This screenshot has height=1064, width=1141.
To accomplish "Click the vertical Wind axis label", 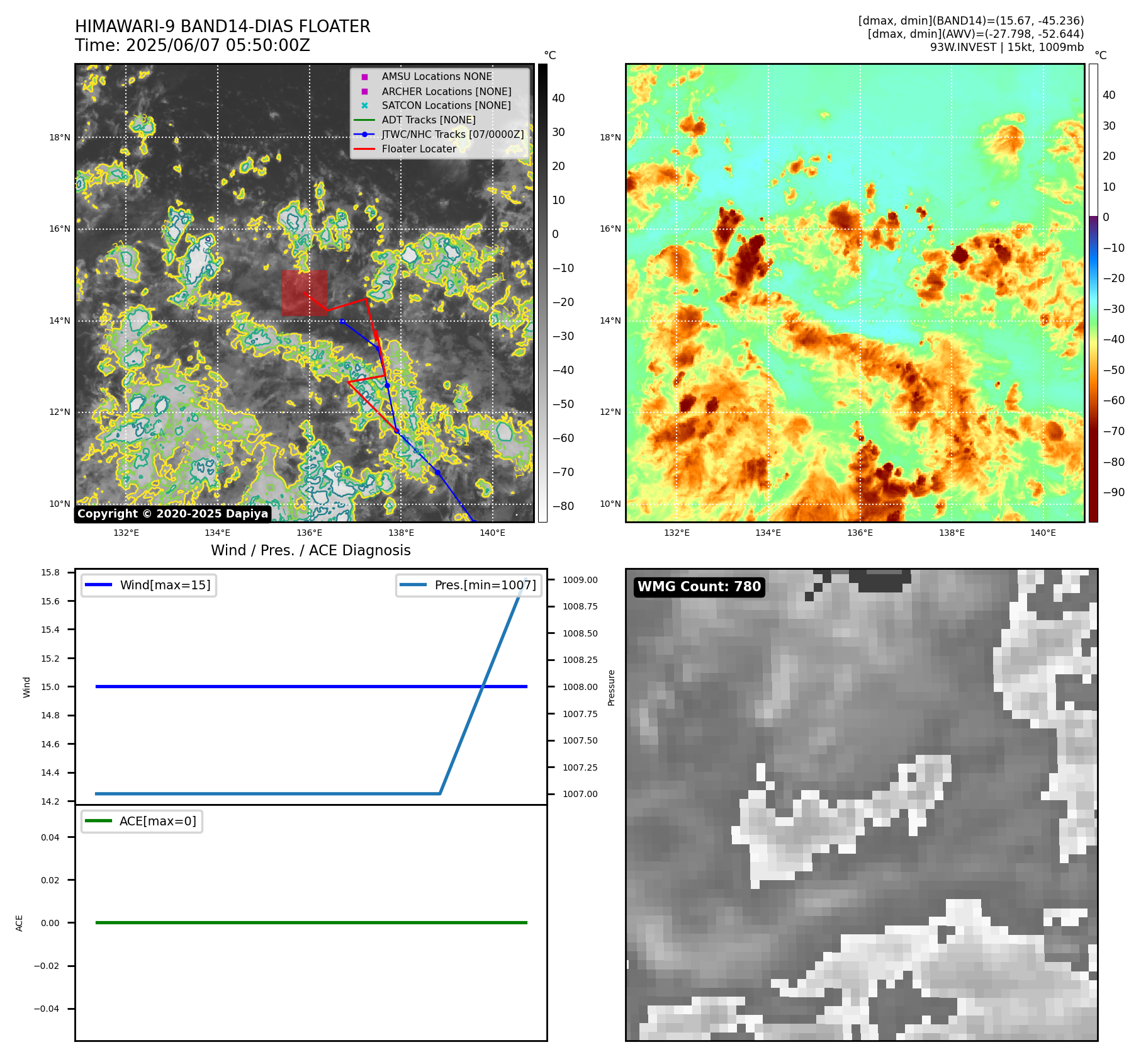I will click(26, 687).
